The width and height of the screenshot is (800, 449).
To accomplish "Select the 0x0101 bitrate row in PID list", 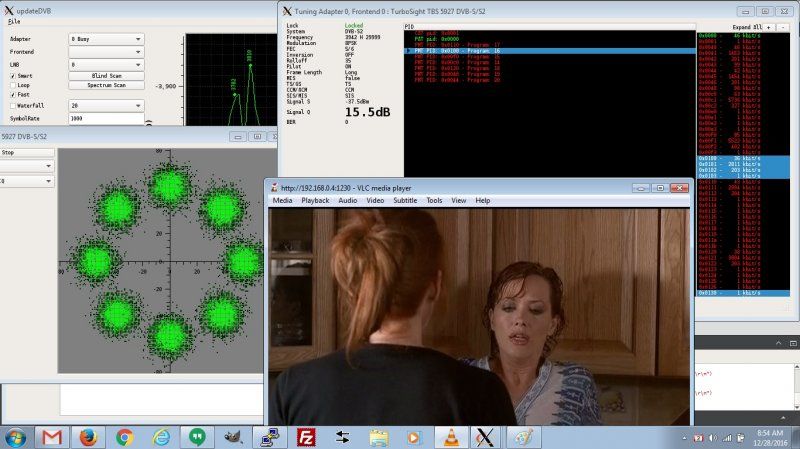I will (743, 164).
